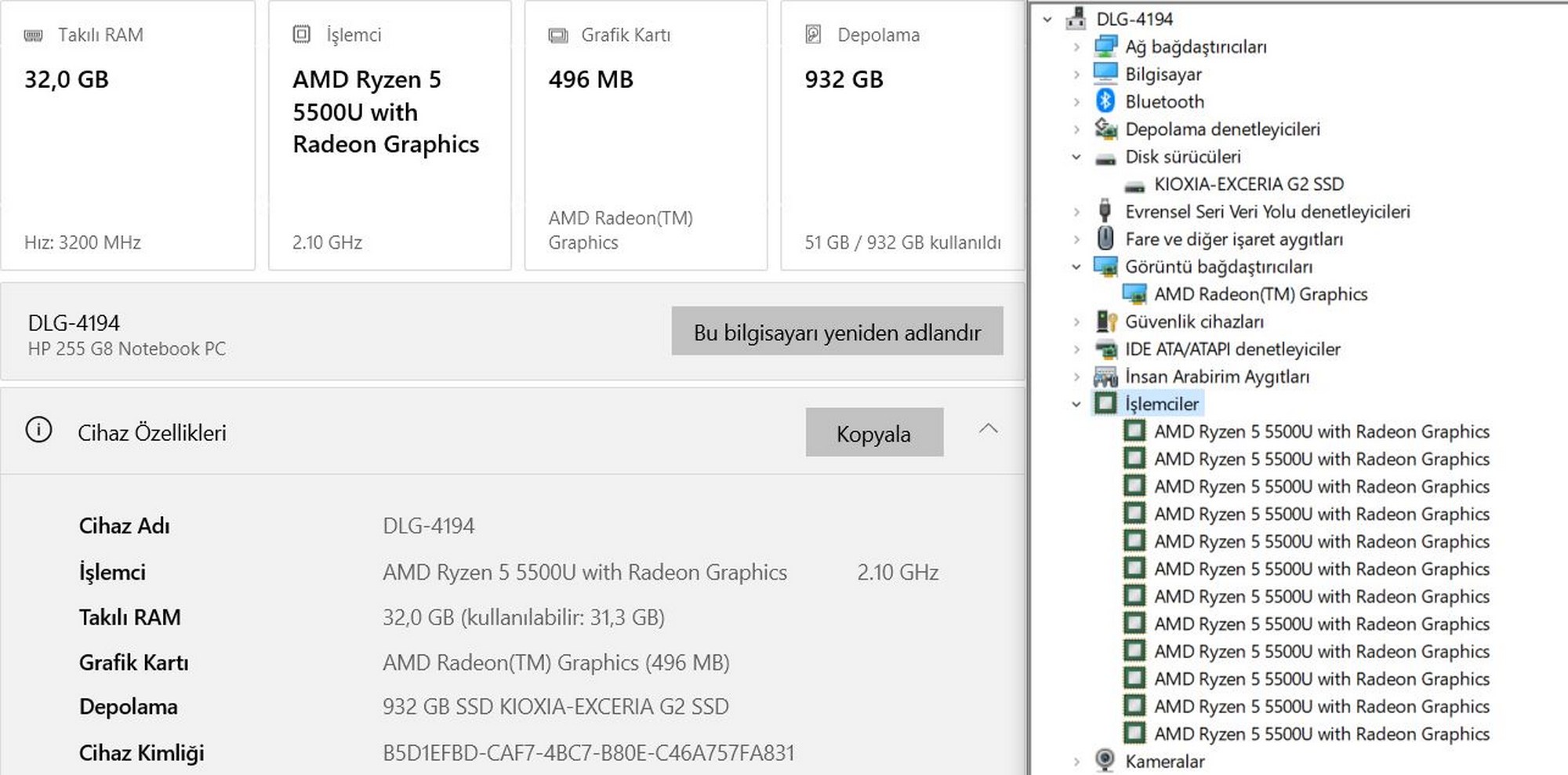Collapse the Görüntü bağdaştırıcıları branch
The width and height of the screenshot is (1568, 775).
1076,267
